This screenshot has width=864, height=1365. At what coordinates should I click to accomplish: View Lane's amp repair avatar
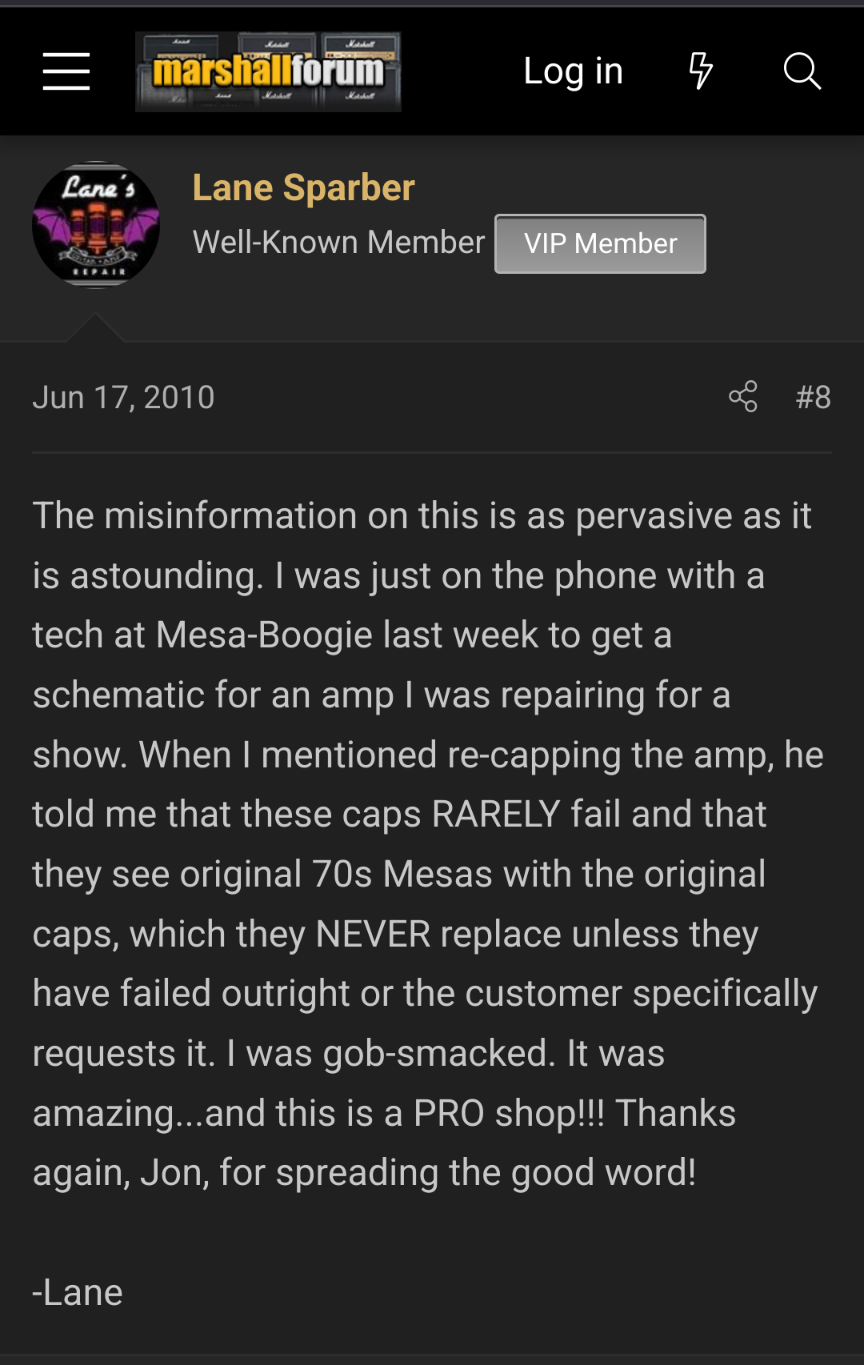96,225
